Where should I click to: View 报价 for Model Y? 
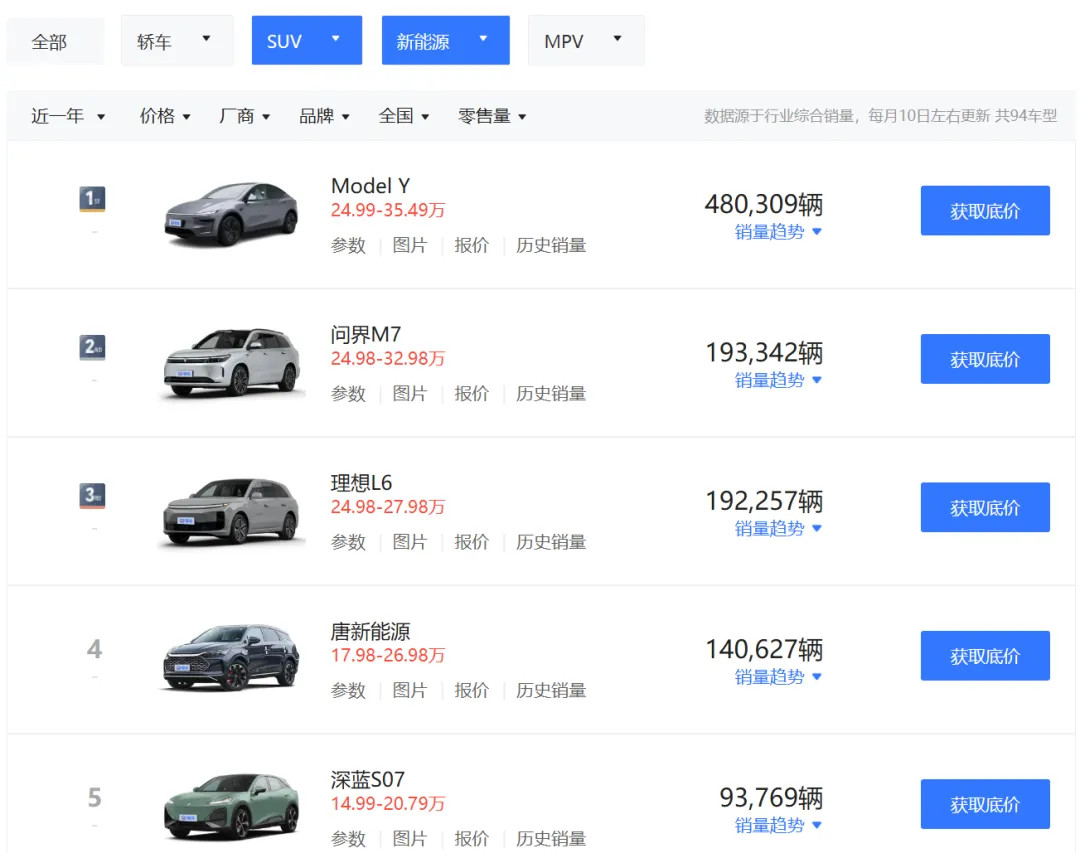click(472, 245)
